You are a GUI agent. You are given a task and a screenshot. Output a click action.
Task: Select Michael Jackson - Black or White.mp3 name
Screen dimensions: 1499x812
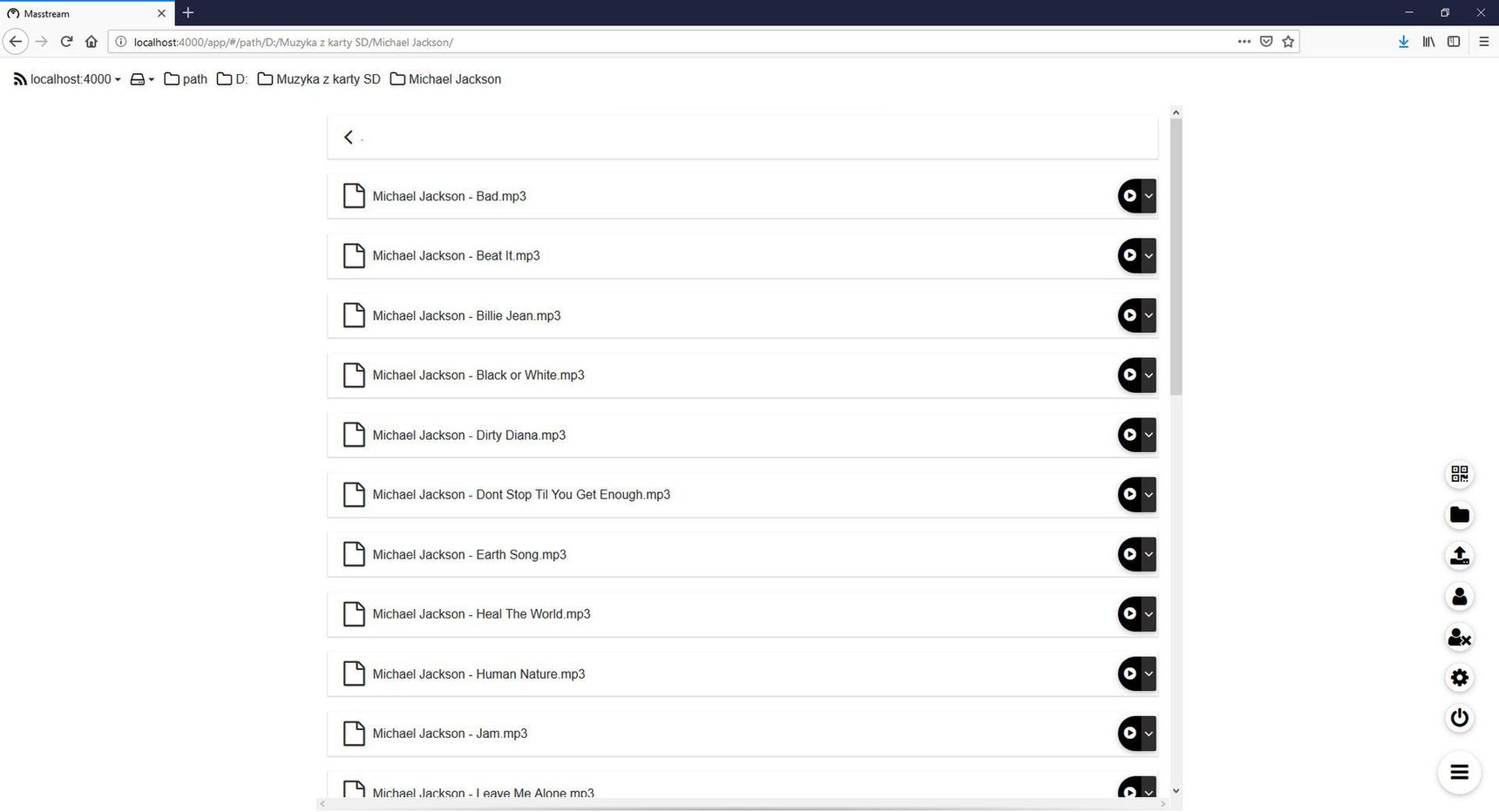click(478, 375)
